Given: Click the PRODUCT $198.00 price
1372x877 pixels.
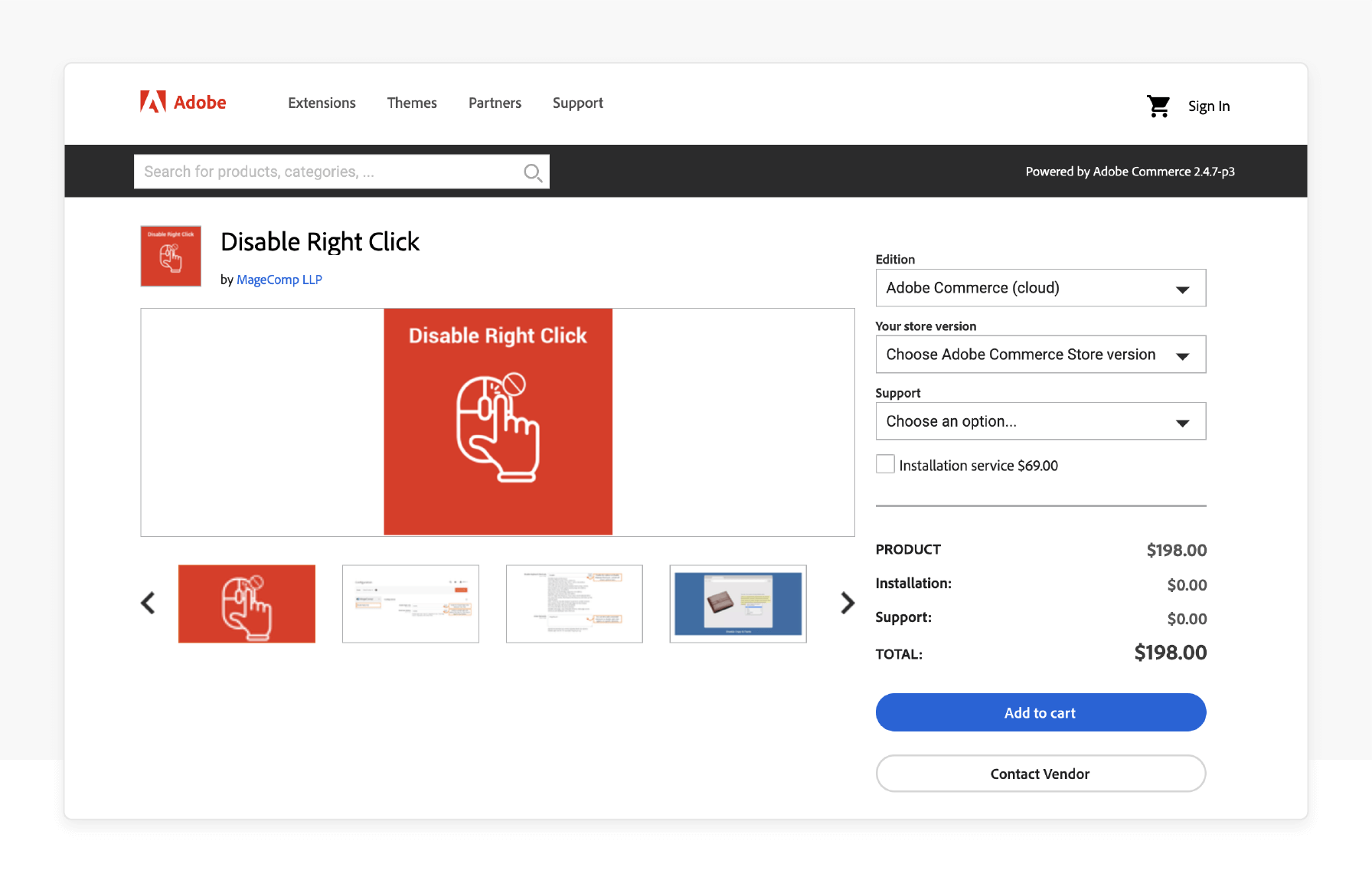Looking at the screenshot, I should pyautogui.click(x=1177, y=550).
